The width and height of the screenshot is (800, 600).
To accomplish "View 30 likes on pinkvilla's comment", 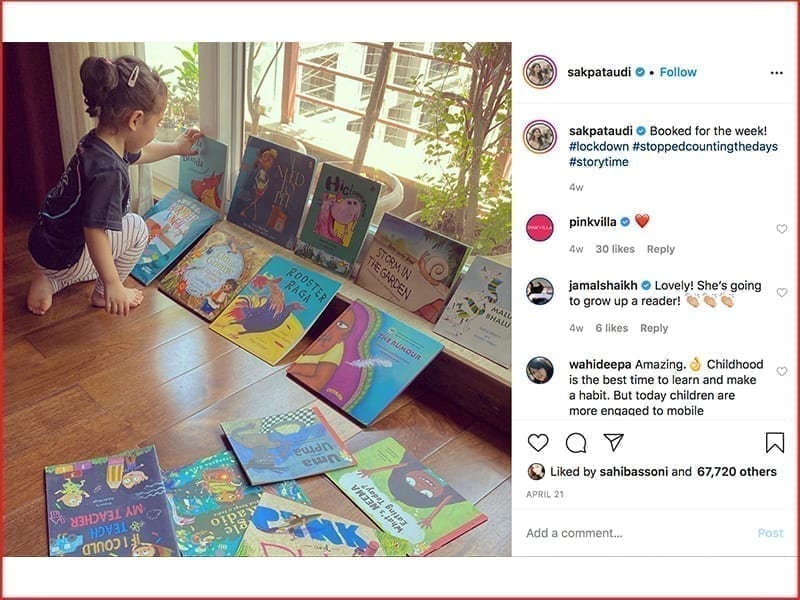I will [615, 249].
